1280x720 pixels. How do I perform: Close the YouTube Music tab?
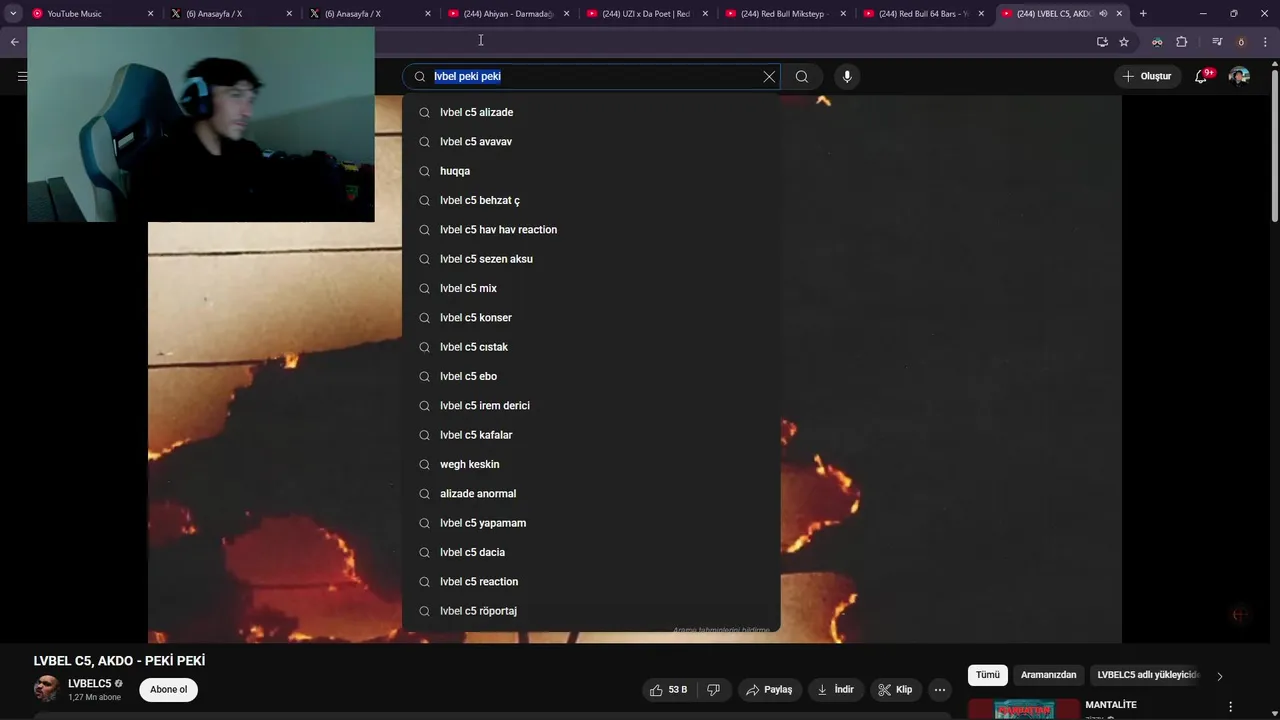(x=151, y=14)
